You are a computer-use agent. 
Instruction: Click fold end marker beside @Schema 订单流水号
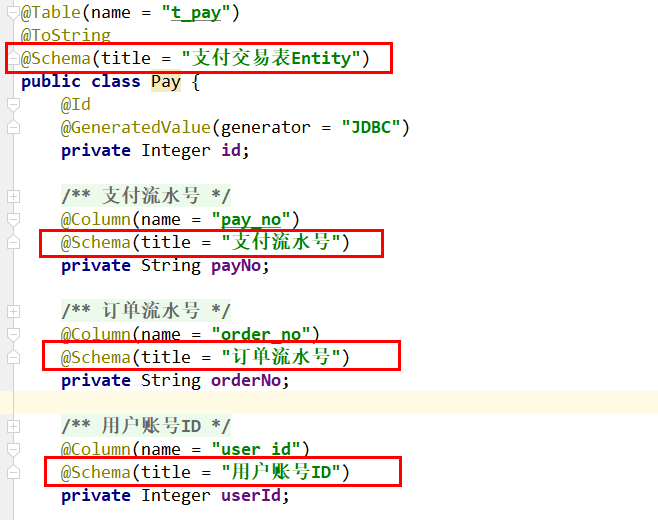pos(13,357)
